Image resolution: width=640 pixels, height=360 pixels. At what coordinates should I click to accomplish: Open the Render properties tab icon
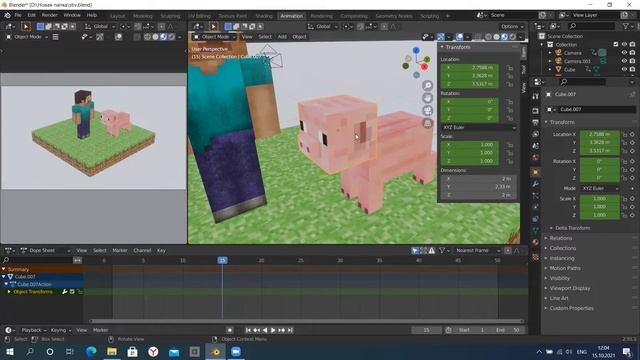[536, 111]
